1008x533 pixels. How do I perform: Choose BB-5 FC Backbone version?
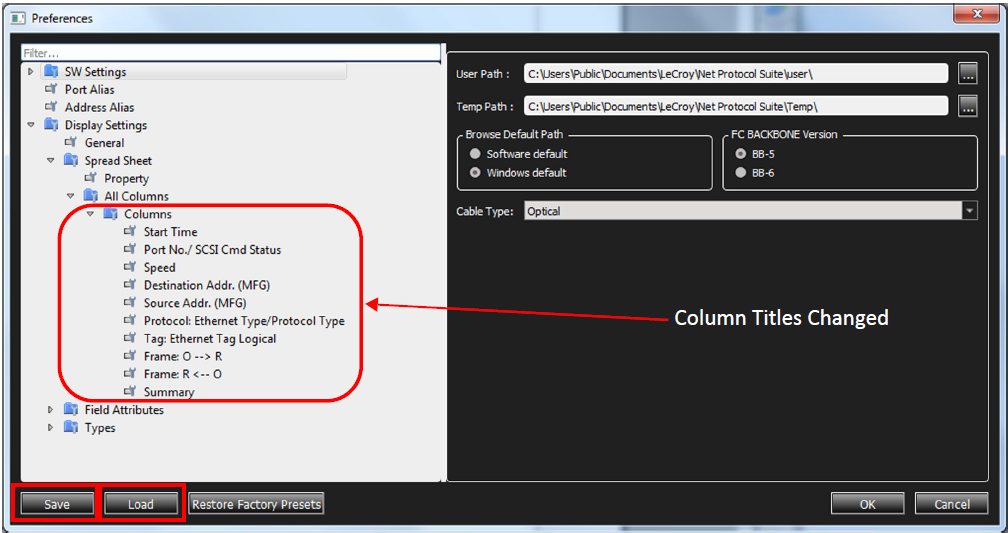pyautogui.click(x=741, y=154)
